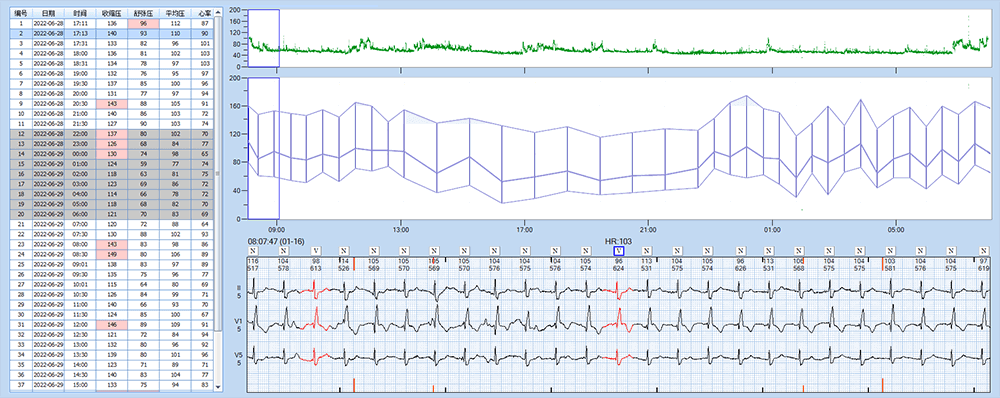The height and width of the screenshot is (398, 1000).
Task: Sort by the 日期 column header
Action: (x=48, y=13)
